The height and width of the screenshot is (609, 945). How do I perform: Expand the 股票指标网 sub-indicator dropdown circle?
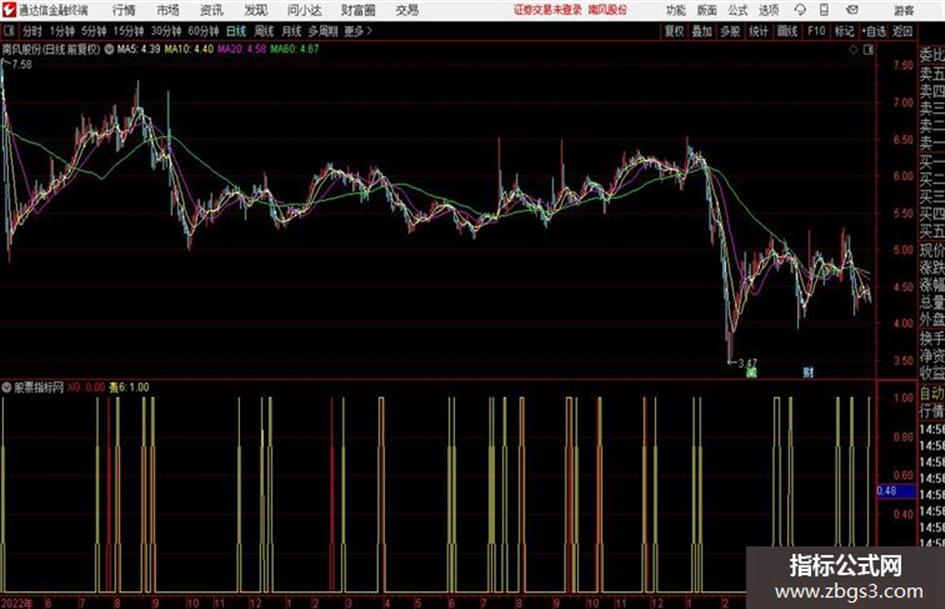tap(7, 387)
